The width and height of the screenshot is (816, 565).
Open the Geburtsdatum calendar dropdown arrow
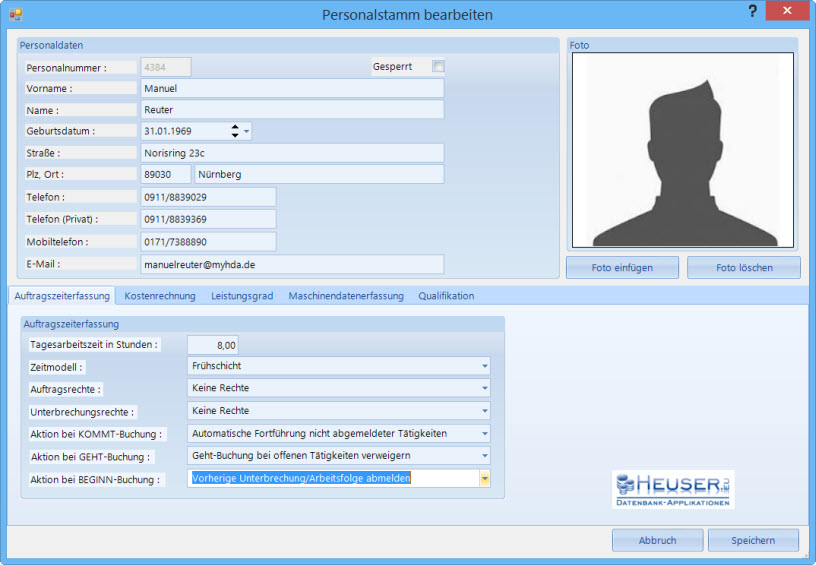pyautogui.click(x=247, y=131)
